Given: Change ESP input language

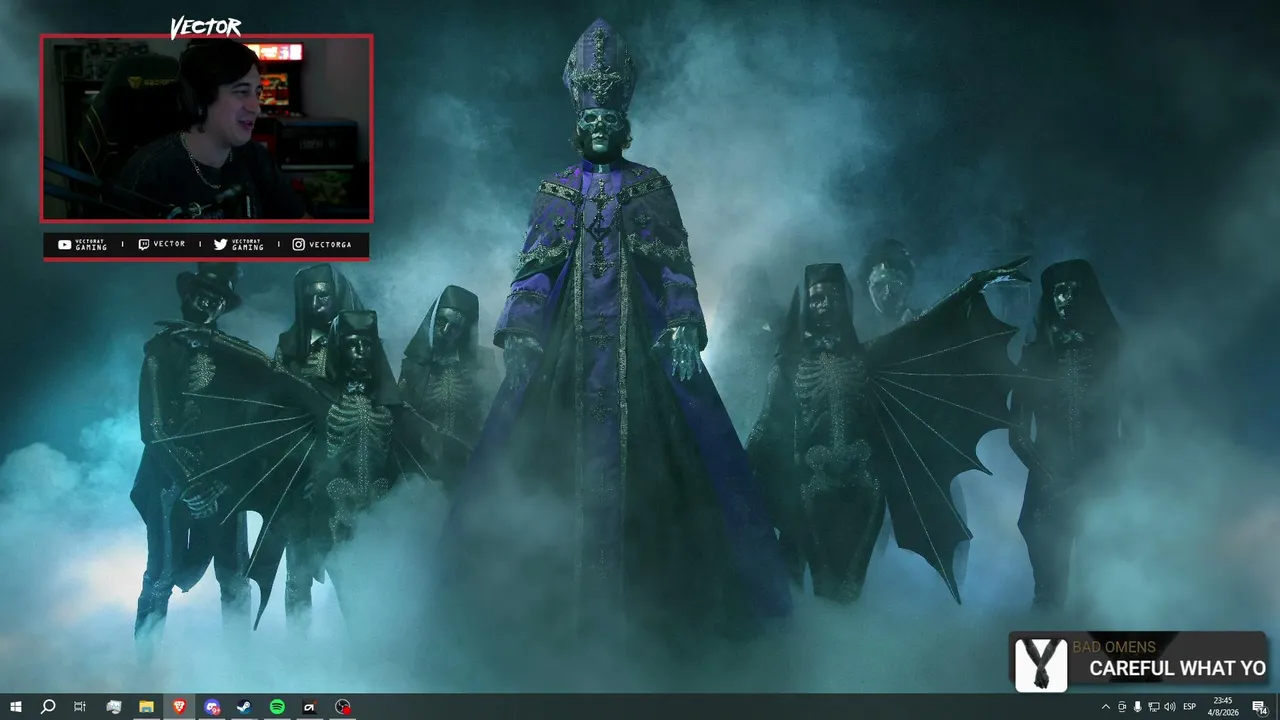Looking at the screenshot, I should point(1190,707).
